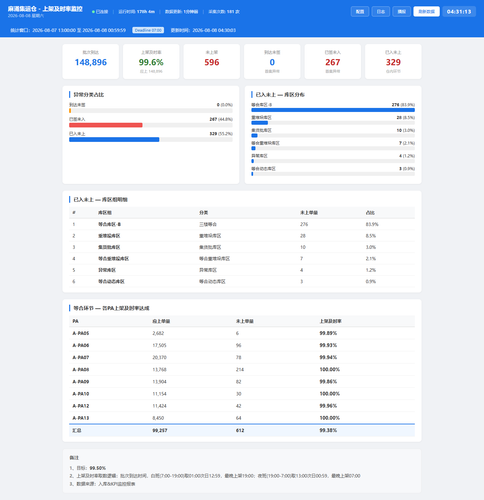The height and width of the screenshot is (500, 484).
Task: Click the 三楼等合 cell in row 1
Action: pyautogui.click(x=208, y=224)
